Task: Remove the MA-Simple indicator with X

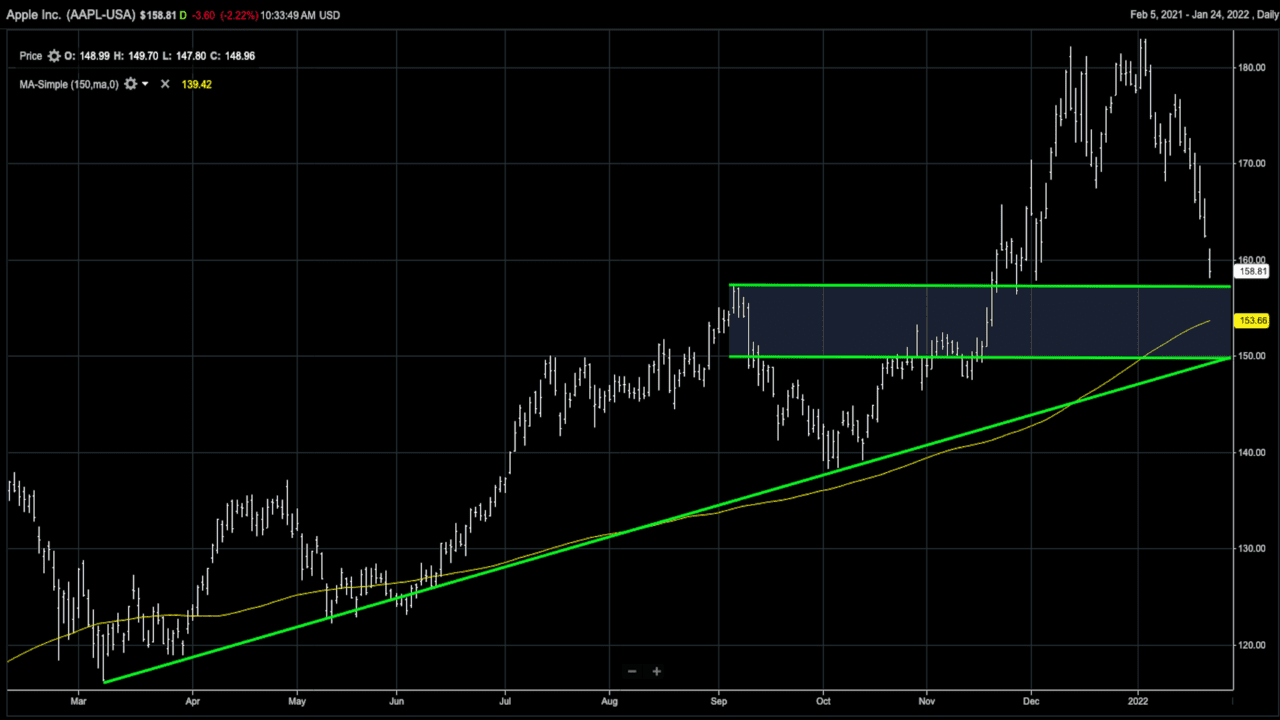Action: tap(165, 85)
